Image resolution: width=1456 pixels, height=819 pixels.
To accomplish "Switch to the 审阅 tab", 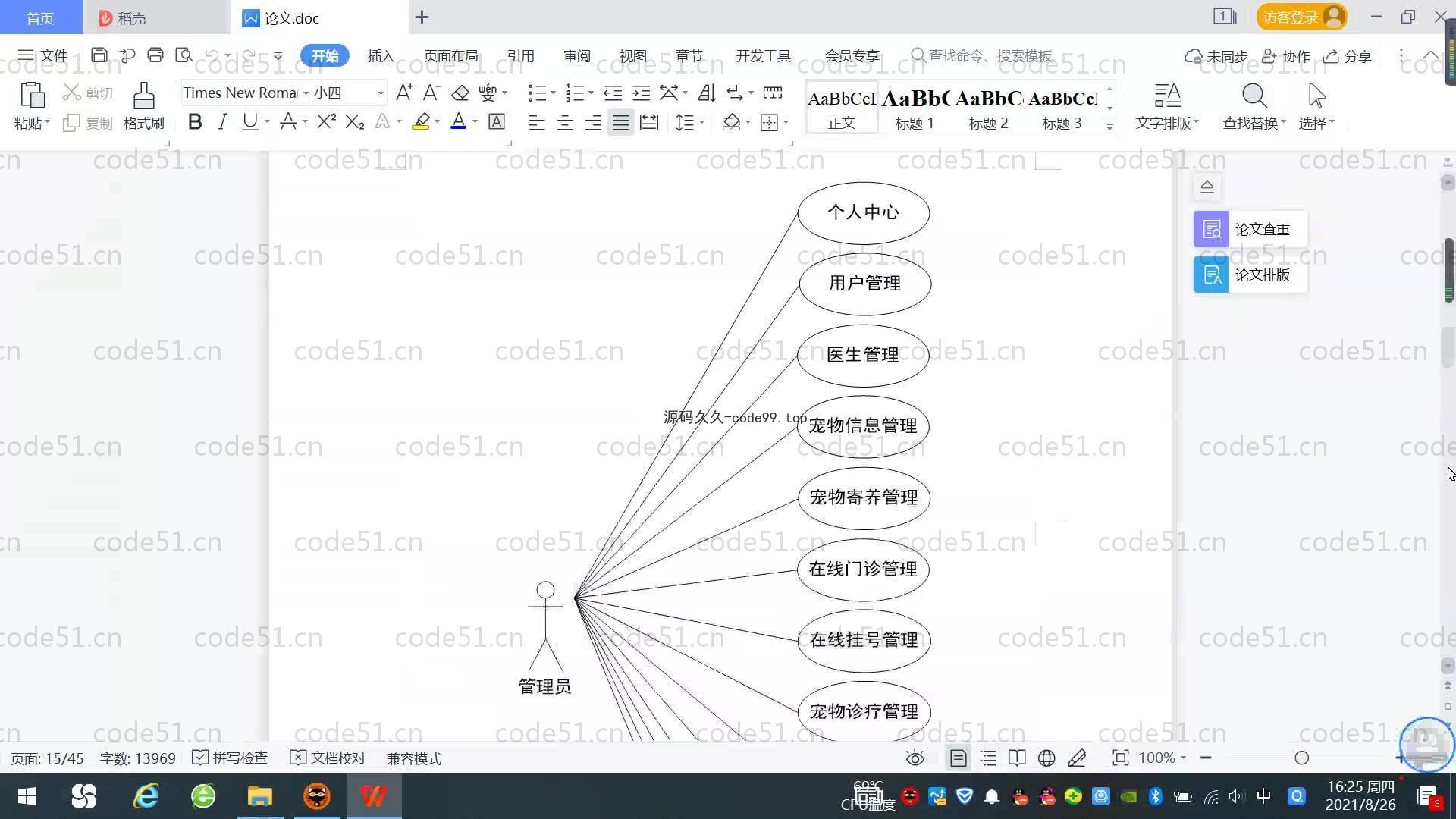I will 577,56.
